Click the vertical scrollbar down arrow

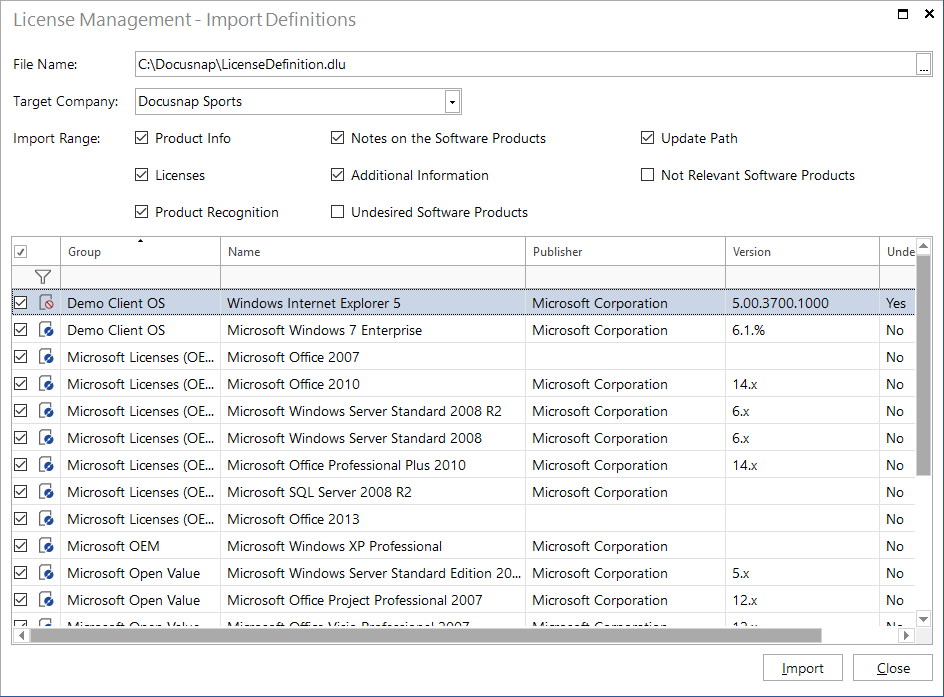coord(924,618)
